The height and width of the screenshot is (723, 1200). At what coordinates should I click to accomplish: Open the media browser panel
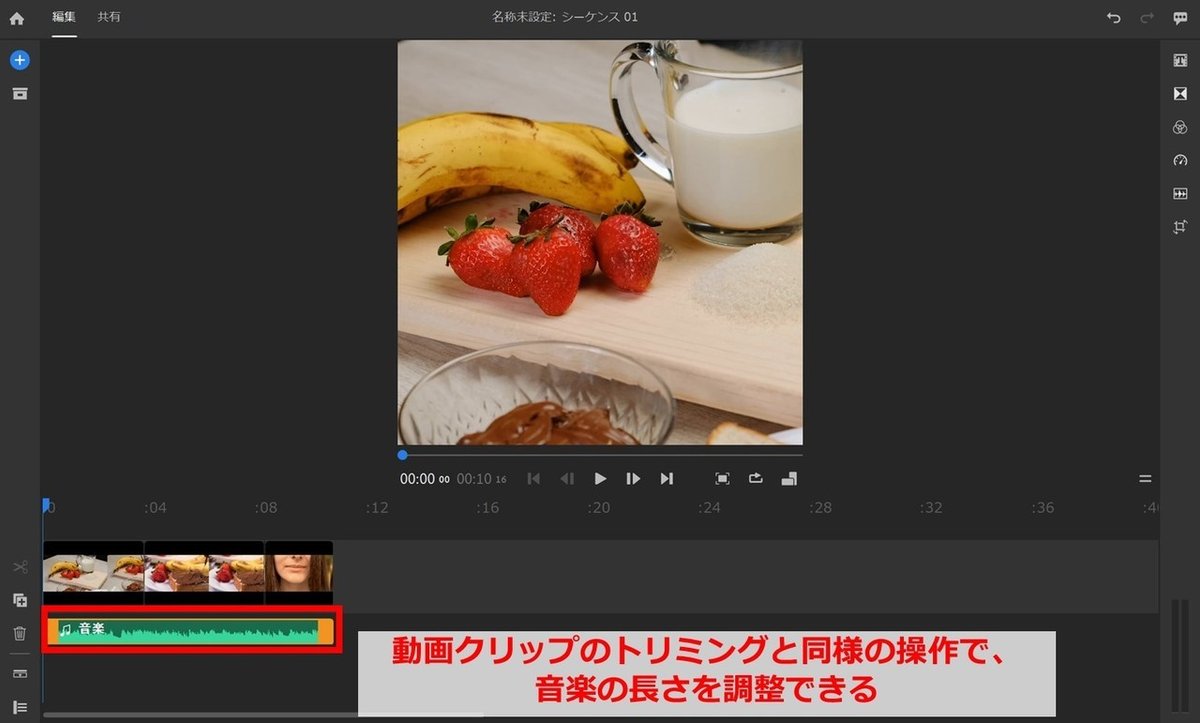pos(18,93)
